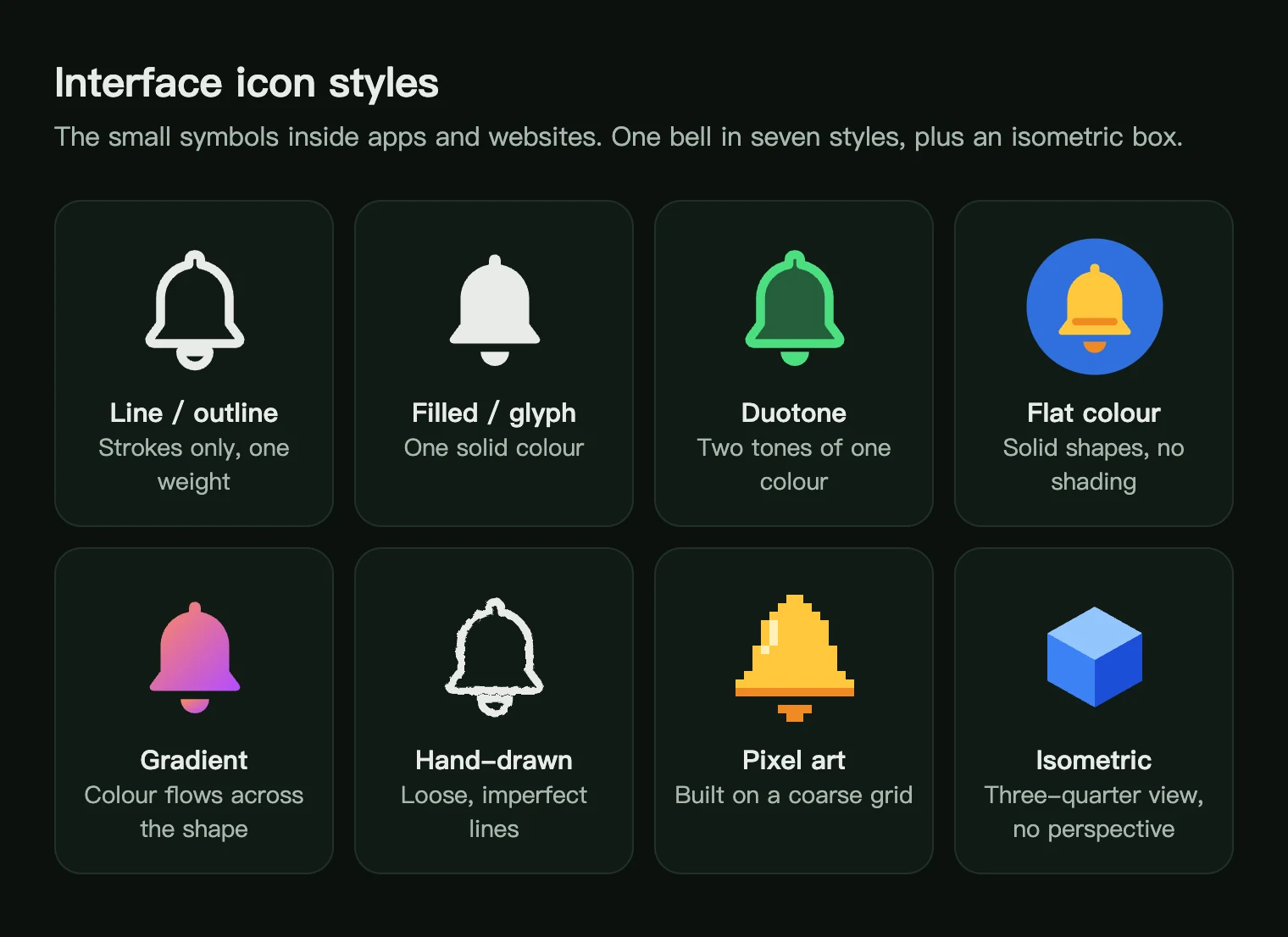Click 'Two tones of one colour' description
This screenshot has height=937, width=1288.
tap(794, 464)
